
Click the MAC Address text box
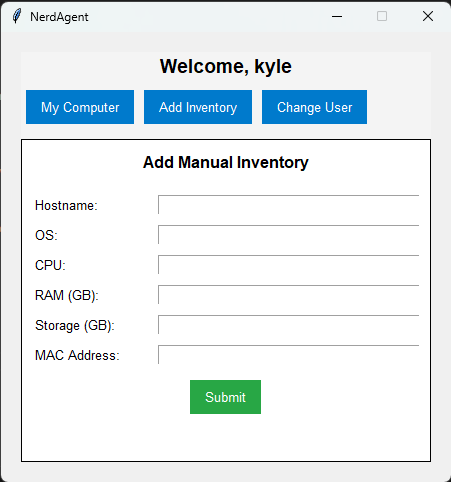289,355
